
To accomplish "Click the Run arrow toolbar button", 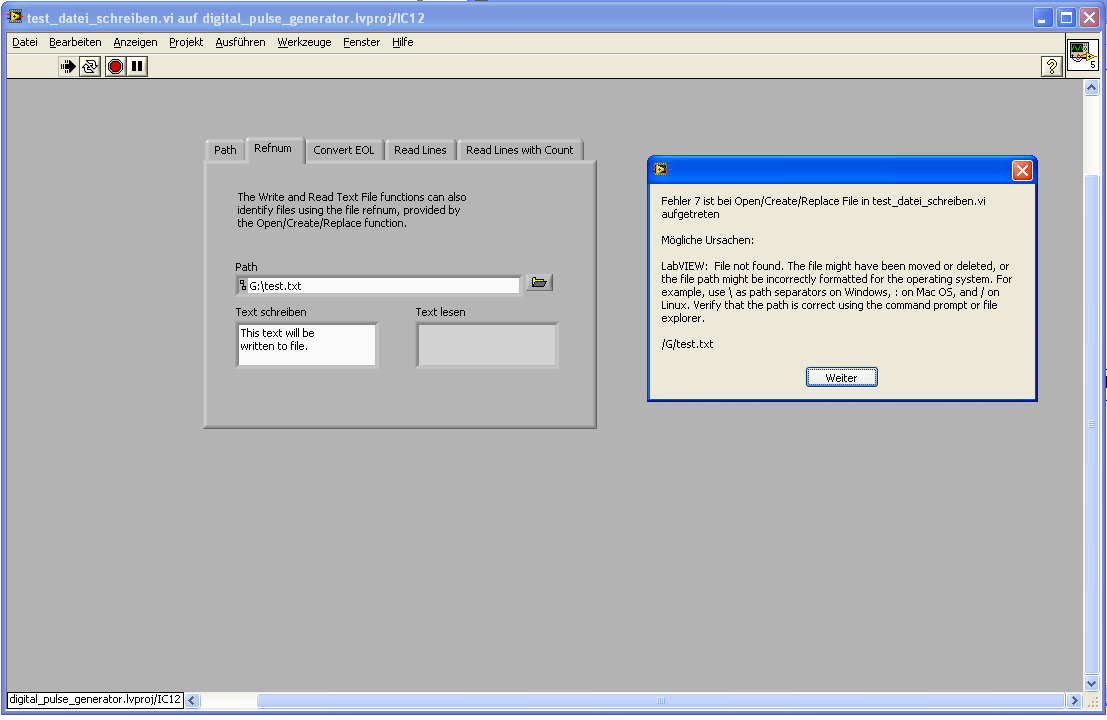I will tap(68, 66).
